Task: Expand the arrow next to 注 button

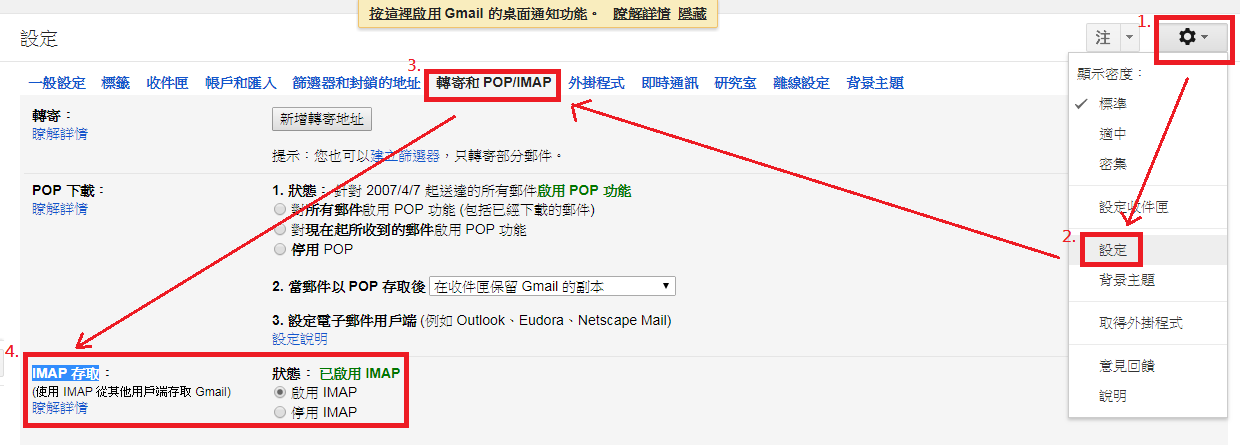Action: (1129, 37)
